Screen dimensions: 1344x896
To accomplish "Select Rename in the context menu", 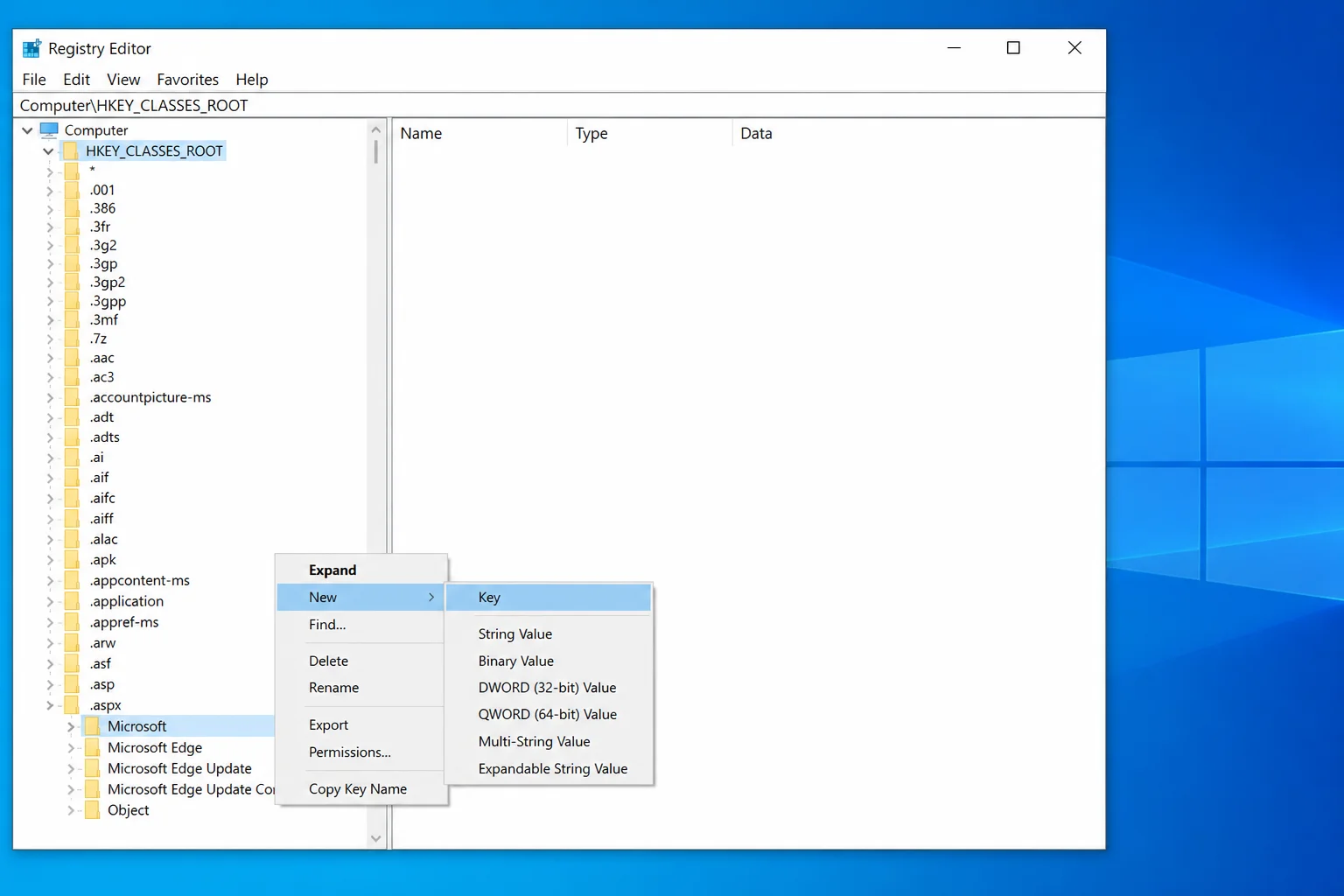I will tap(361, 688).
